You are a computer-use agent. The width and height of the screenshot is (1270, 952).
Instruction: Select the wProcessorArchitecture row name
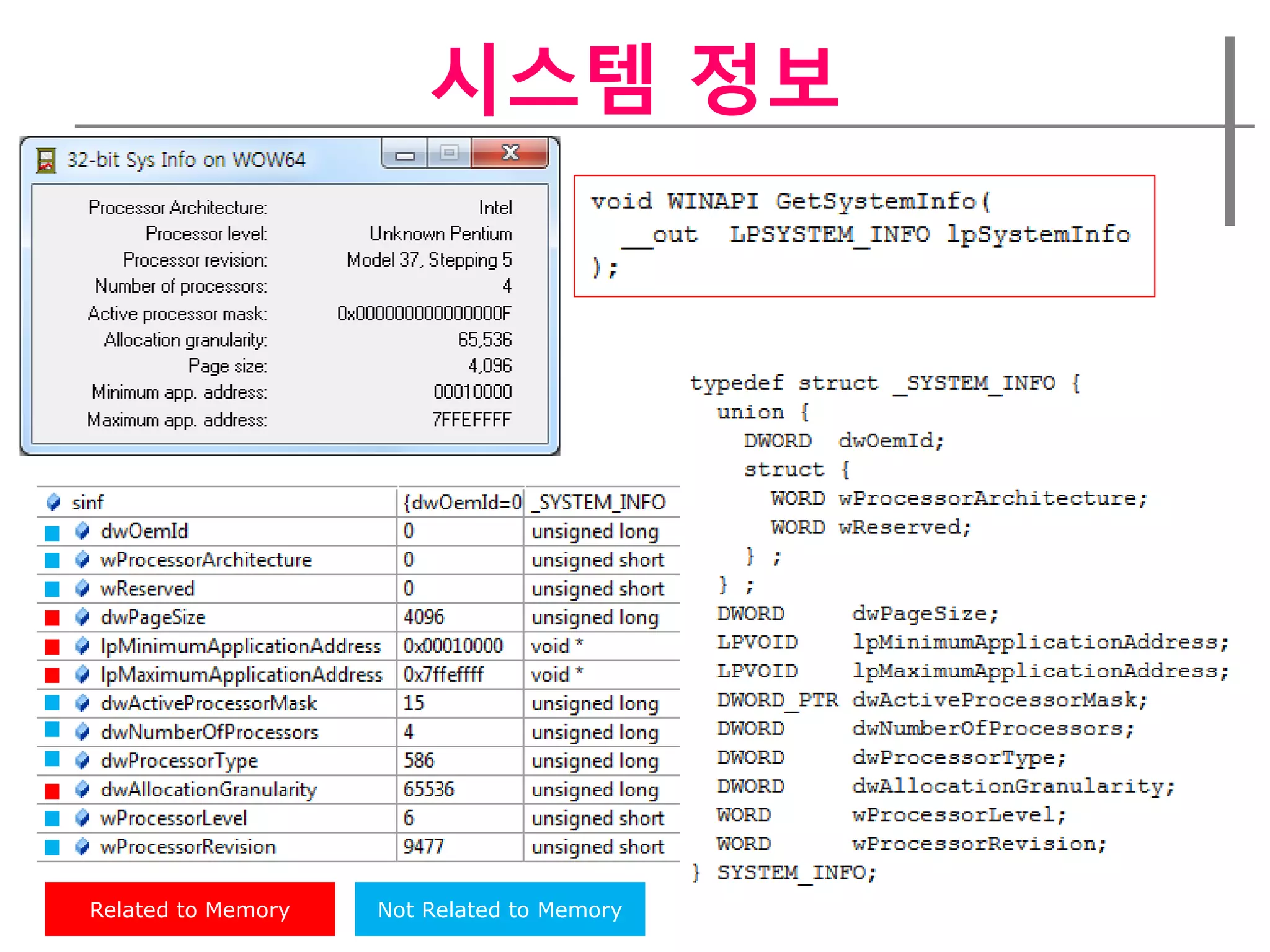[x=206, y=560]
